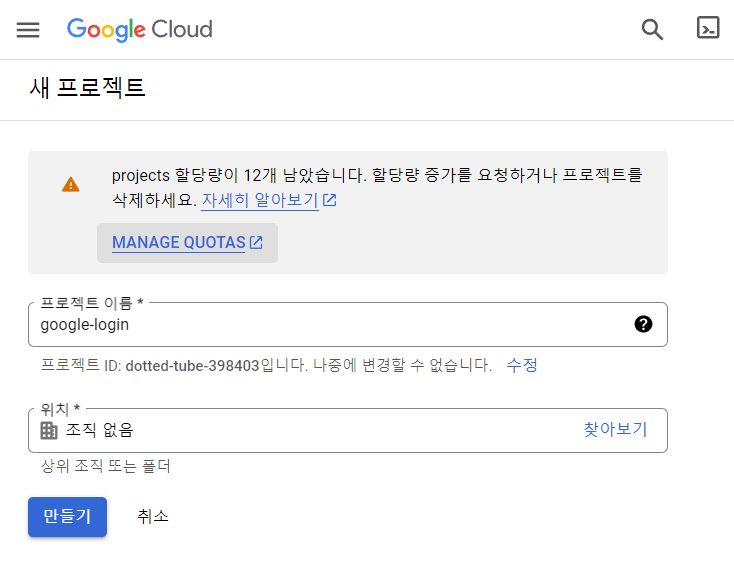Activate Cloud Shell terminal icon
This screenshot has height=588, width=734.
pos(708,28)
